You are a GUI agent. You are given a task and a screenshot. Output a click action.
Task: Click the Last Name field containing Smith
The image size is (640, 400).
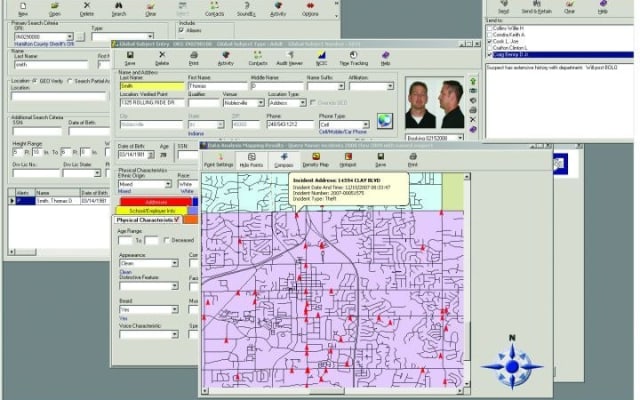click(150, 86)
